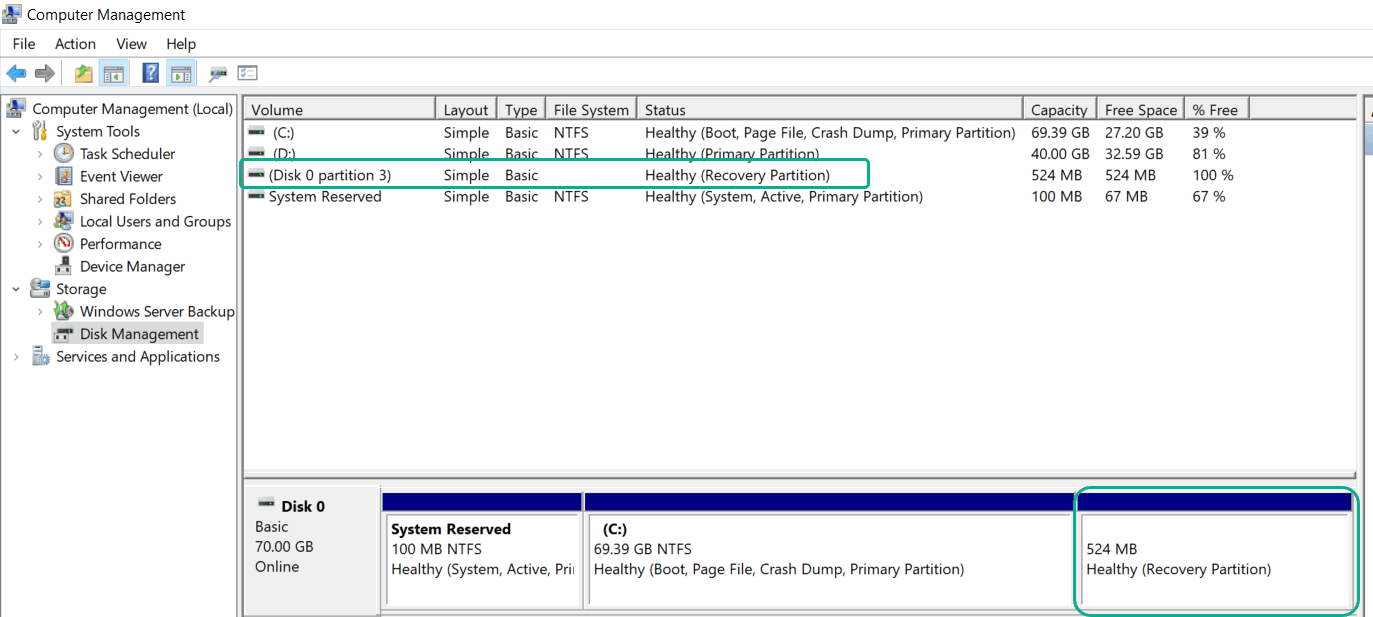Open the File menu
Image resolution: width=1373 pixels, height=617 pixels.
[x=24, y=44]
